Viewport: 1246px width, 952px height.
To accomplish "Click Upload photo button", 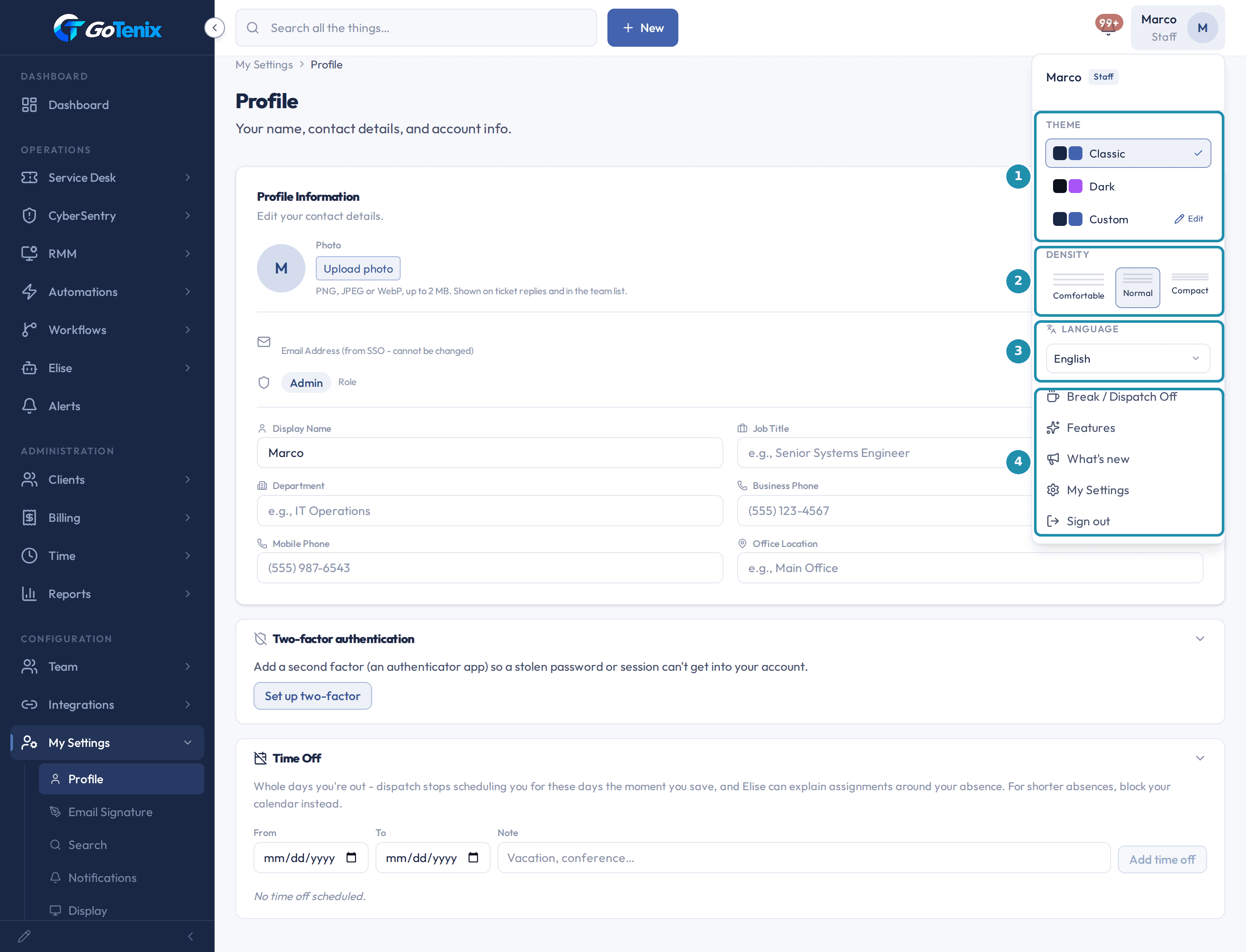I will 358,269.
